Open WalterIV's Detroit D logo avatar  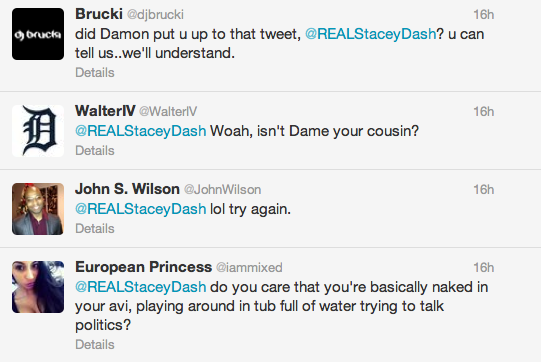click(38, 131)
